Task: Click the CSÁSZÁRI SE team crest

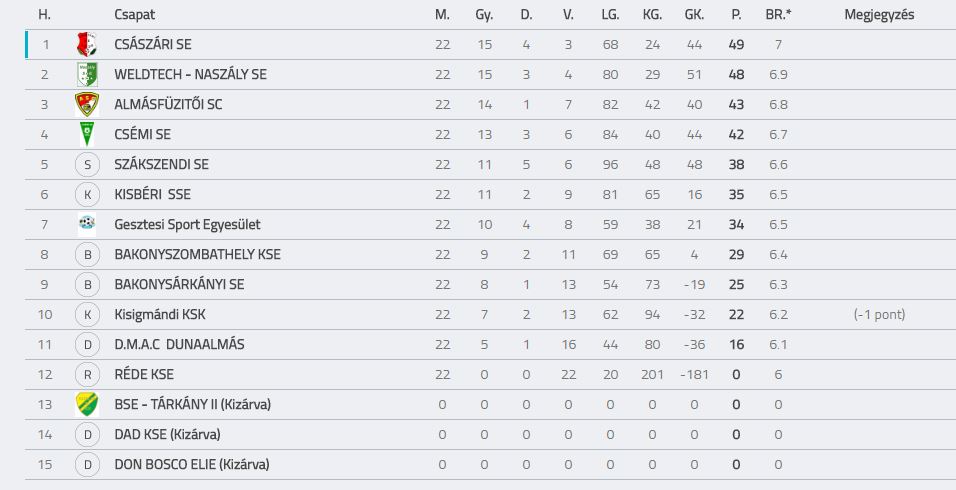Action: 87,44
